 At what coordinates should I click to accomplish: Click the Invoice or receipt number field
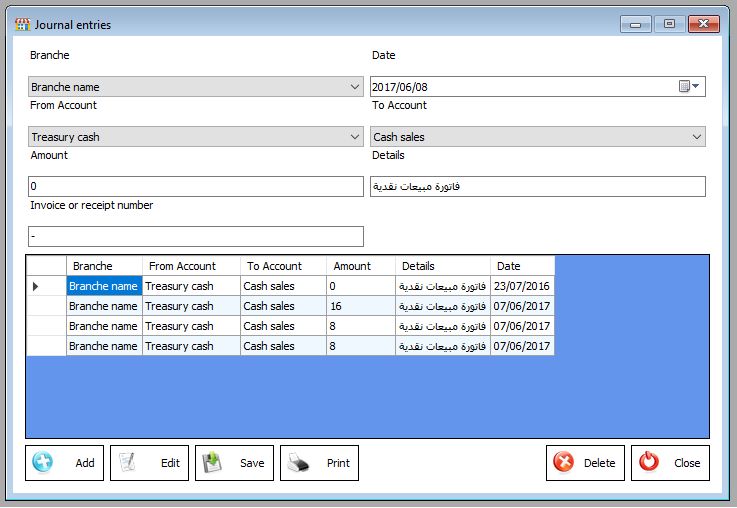[x=195, y=237]
